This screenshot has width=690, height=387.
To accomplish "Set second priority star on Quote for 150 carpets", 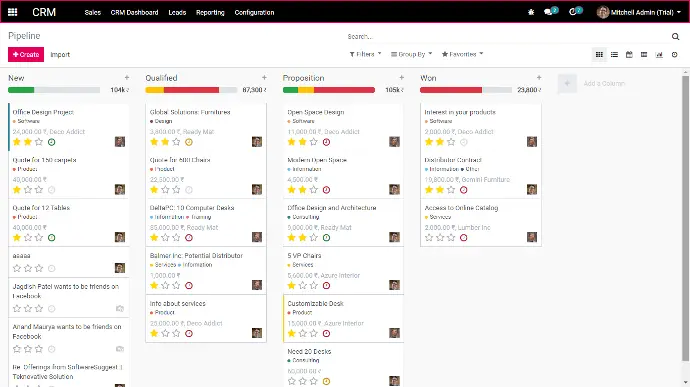I will click(28, 190).
